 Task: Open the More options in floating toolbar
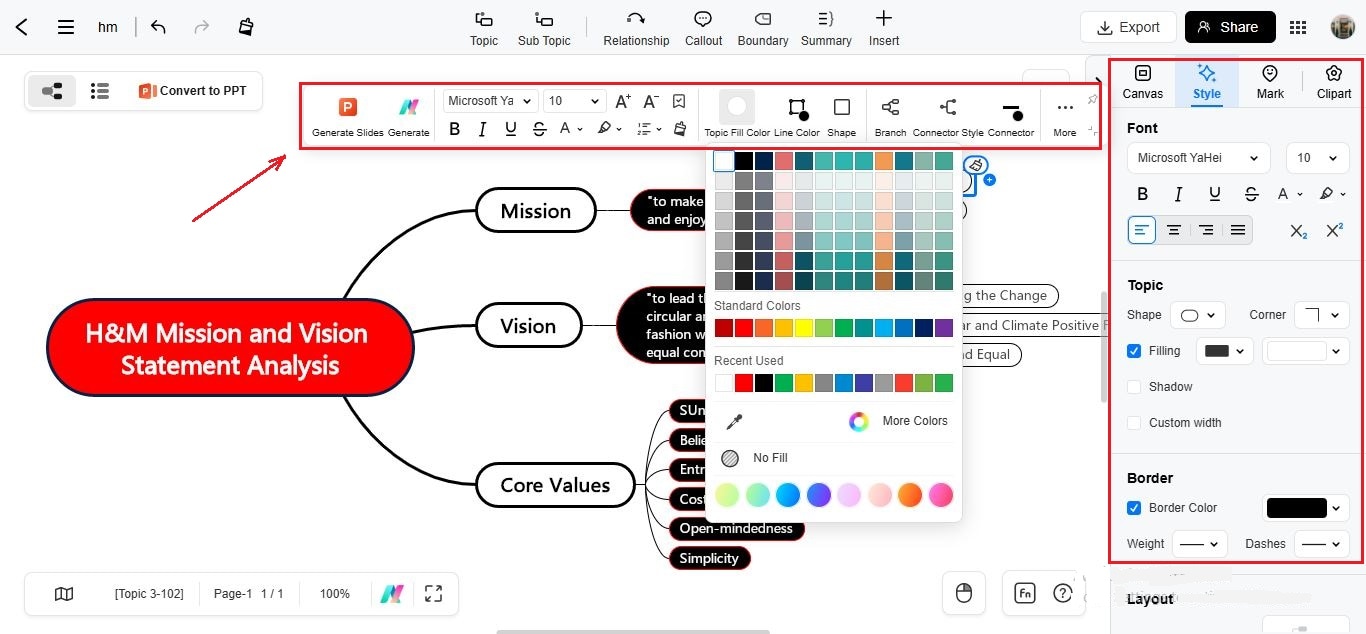tap(1065, 116)
